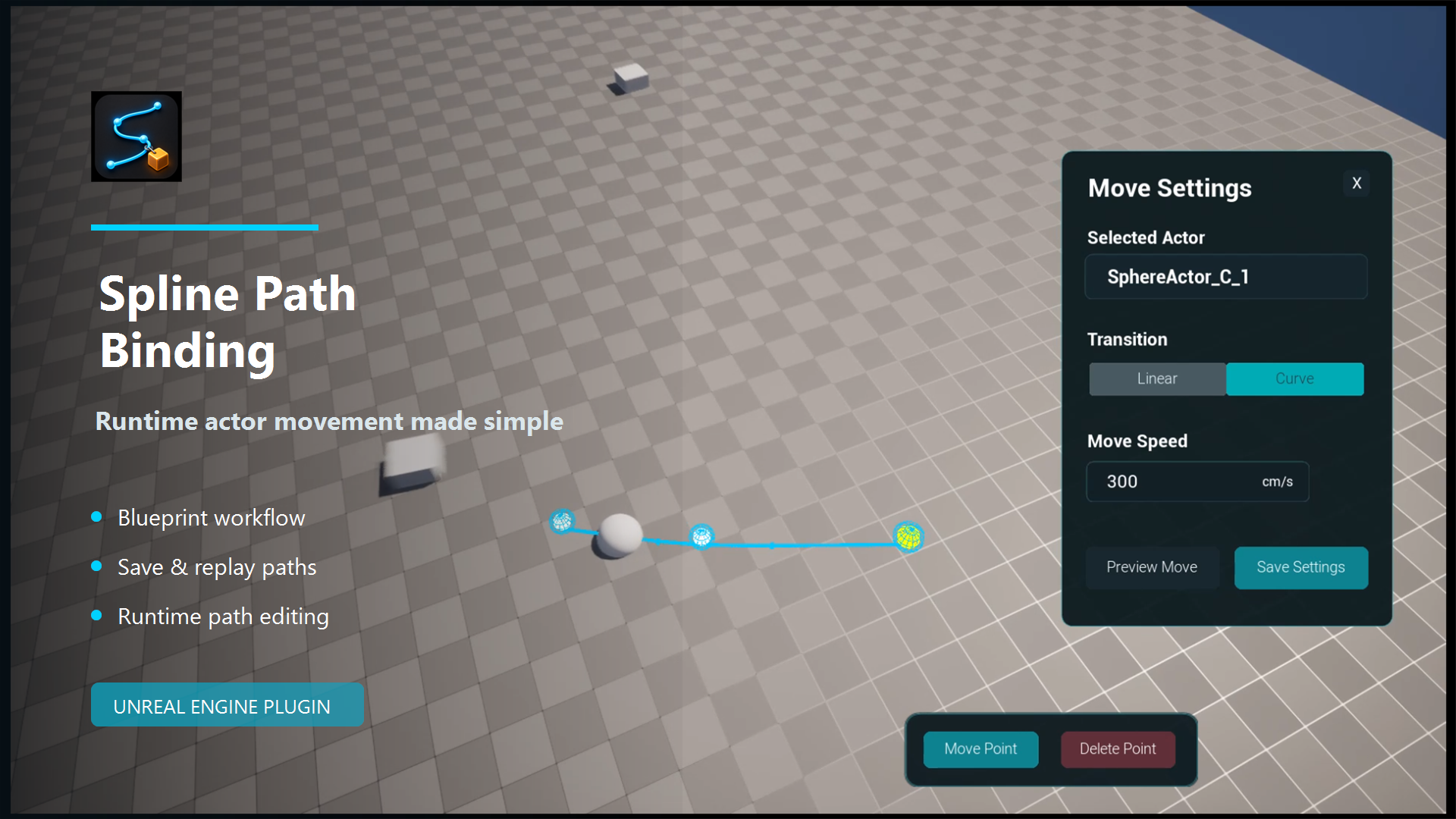Screen dimensions: 1456x819
Task: Click the 'Transition' section label
Action: pos(1127,340)
